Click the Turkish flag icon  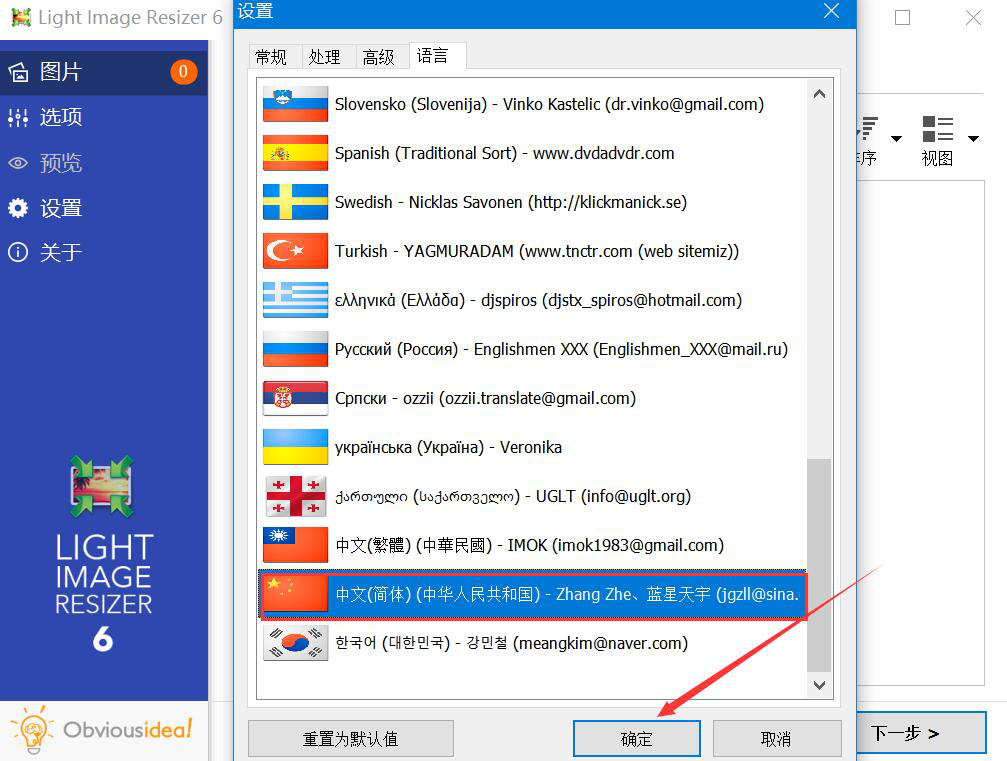click(295, 251)
